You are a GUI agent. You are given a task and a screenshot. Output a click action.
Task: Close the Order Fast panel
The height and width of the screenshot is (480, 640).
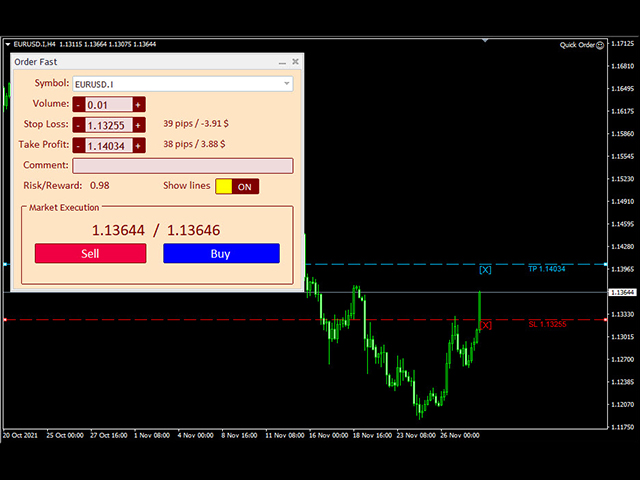(294, 62)
